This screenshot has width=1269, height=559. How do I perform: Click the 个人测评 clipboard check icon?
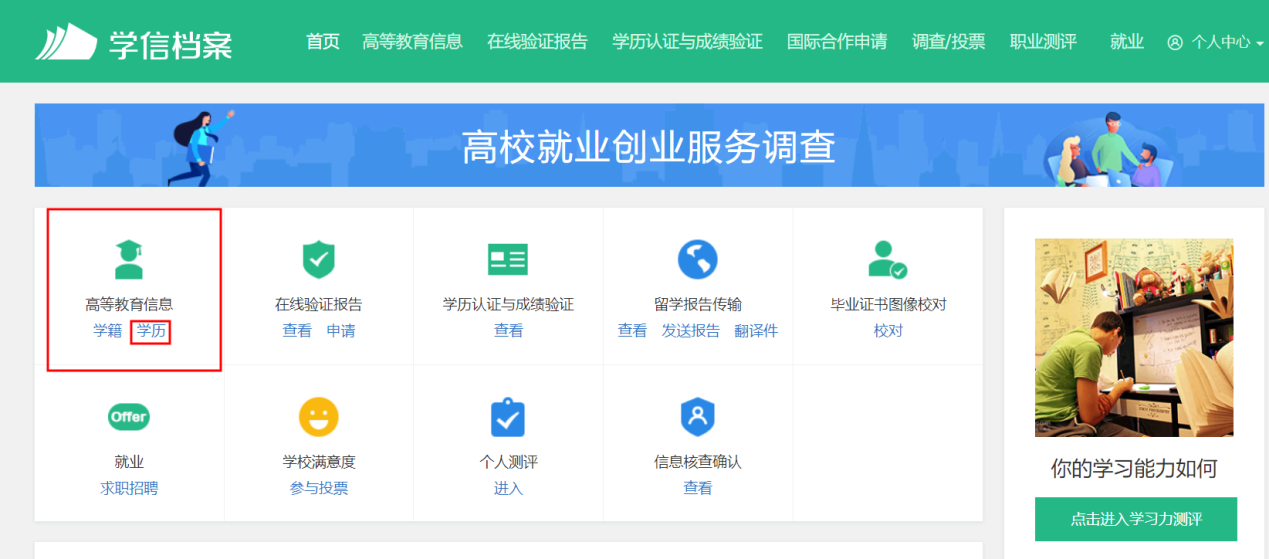click(x=508, y=417)
